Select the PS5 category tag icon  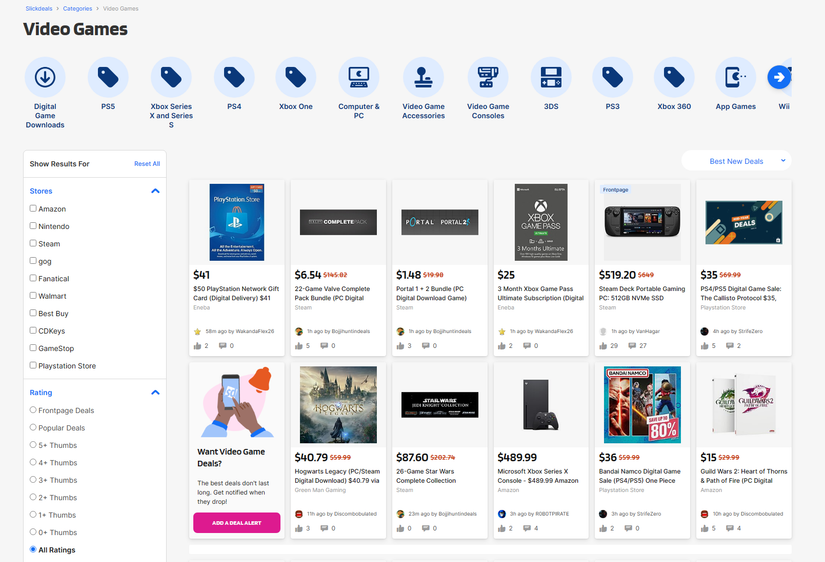point(108,77)
